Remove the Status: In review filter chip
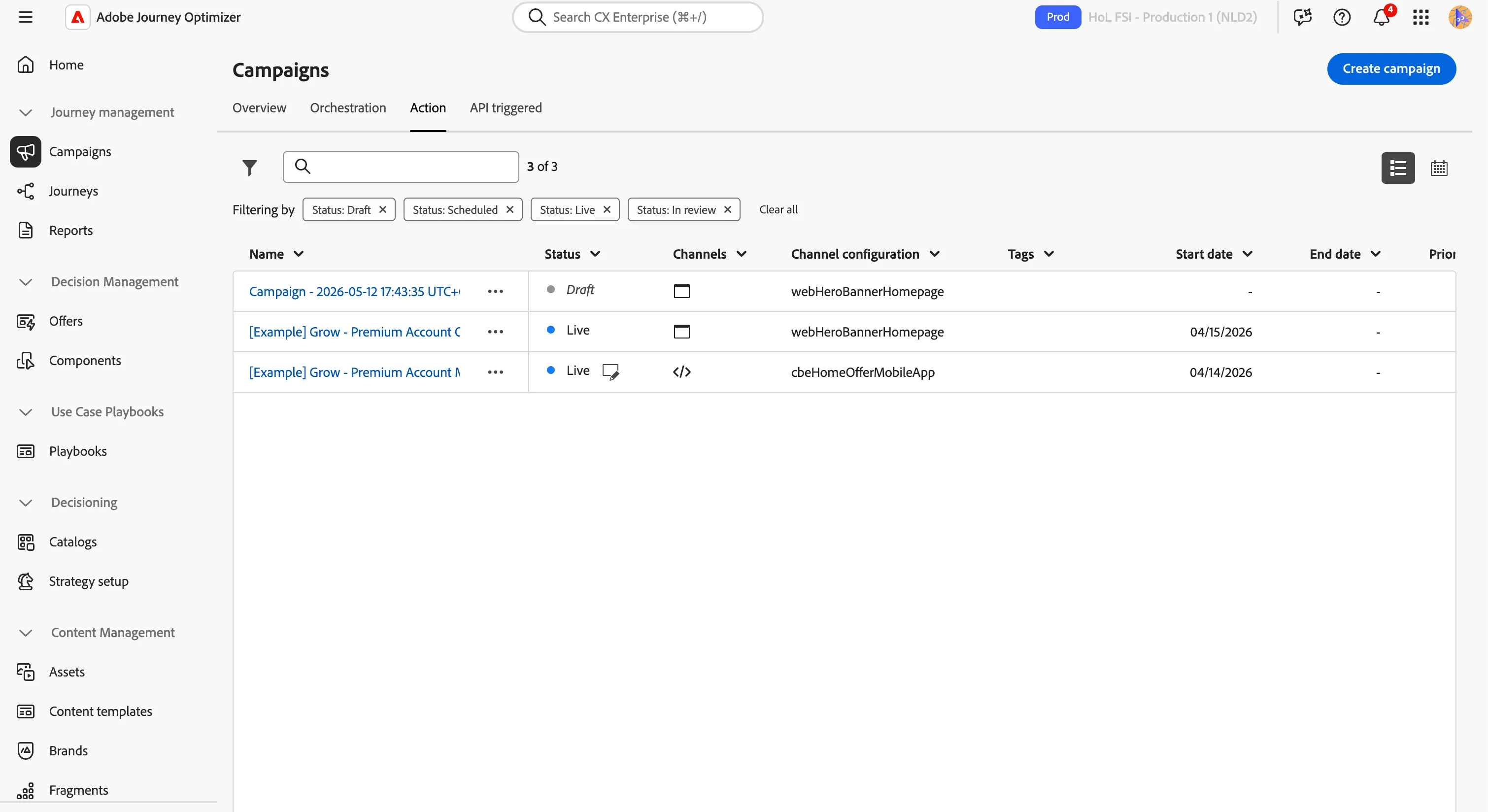1488x812 pixels. point(728,209)
